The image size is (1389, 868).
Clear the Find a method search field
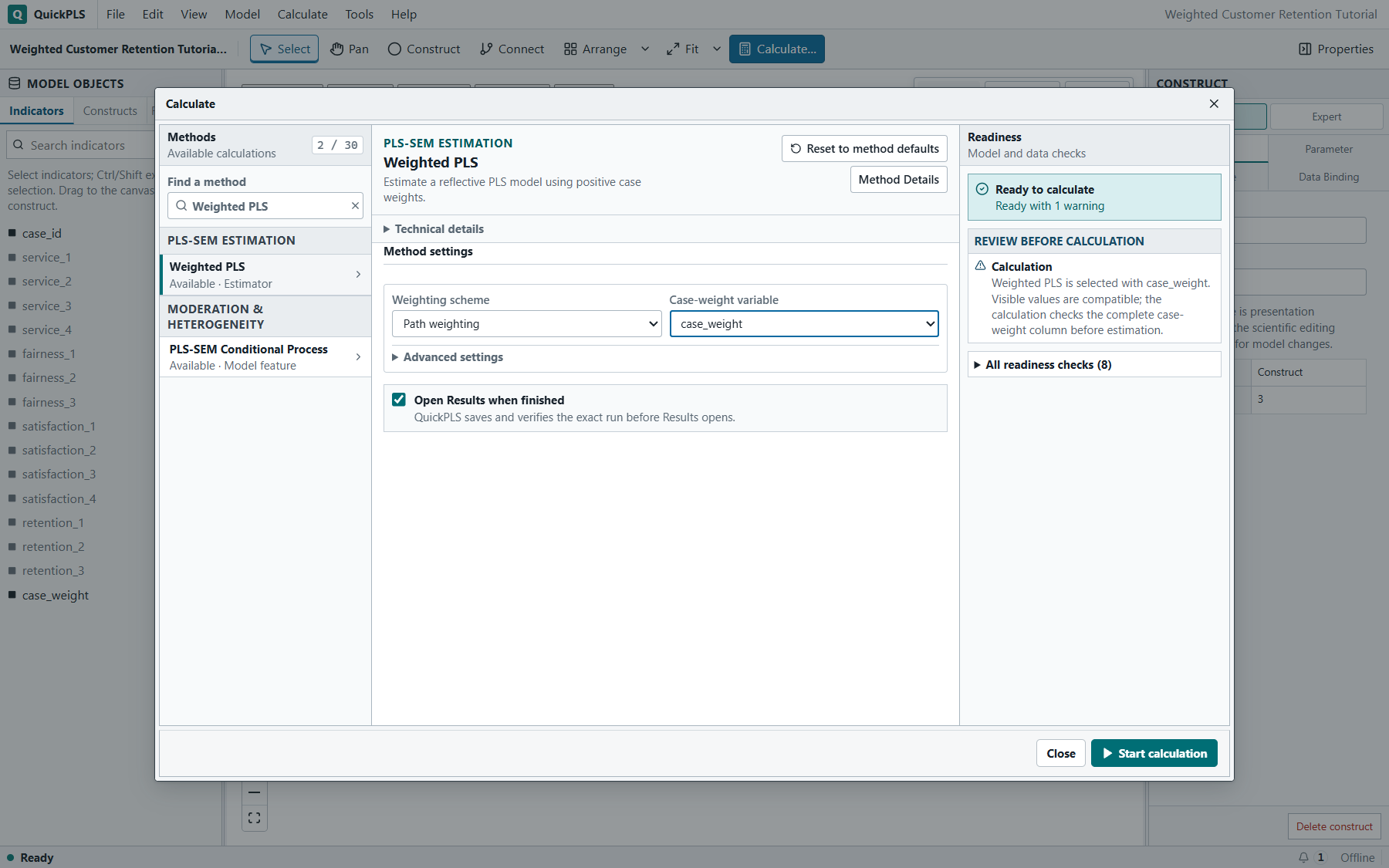point(355,206)
